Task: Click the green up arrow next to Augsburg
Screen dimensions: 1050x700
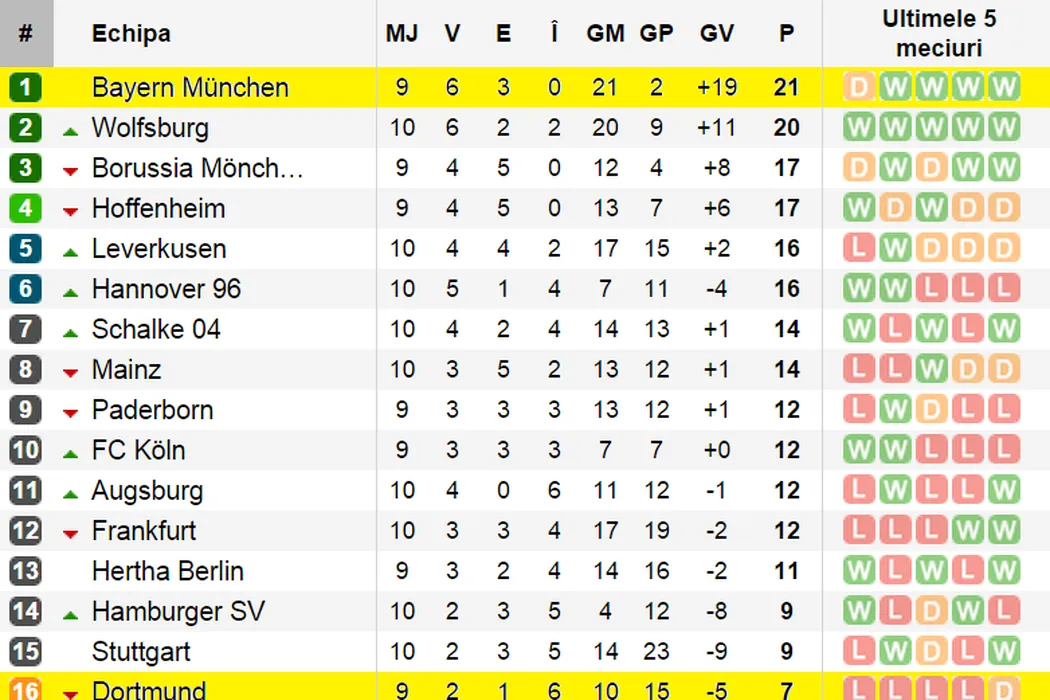Action: tap(70, 493)
